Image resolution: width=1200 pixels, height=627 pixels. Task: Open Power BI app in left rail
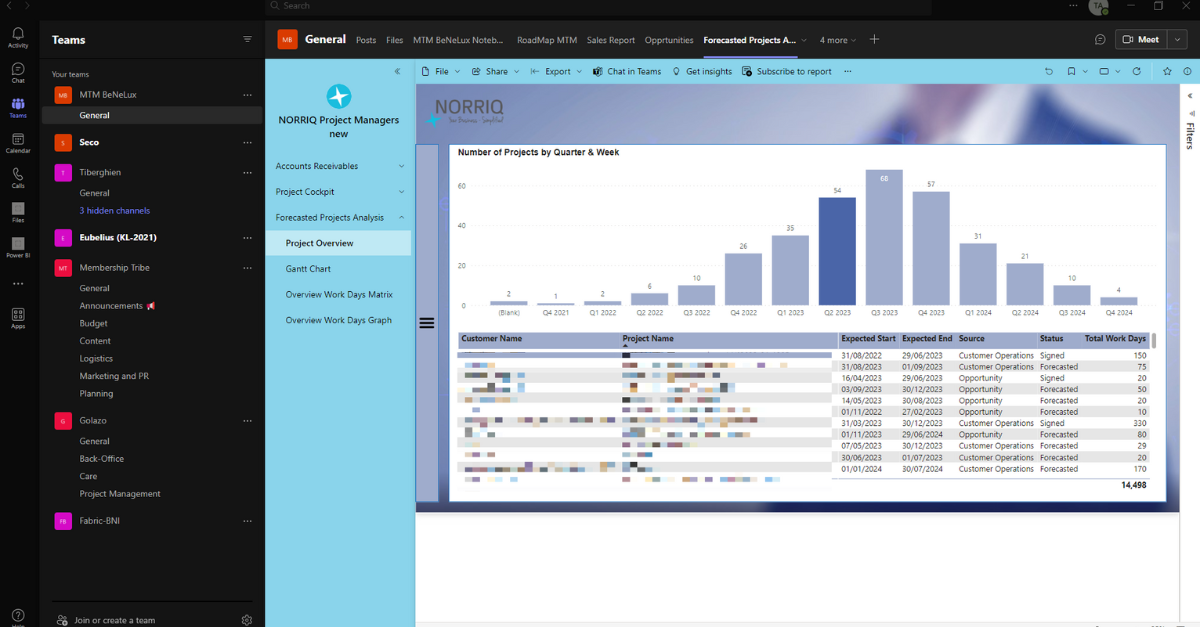[x=18, y=246]
